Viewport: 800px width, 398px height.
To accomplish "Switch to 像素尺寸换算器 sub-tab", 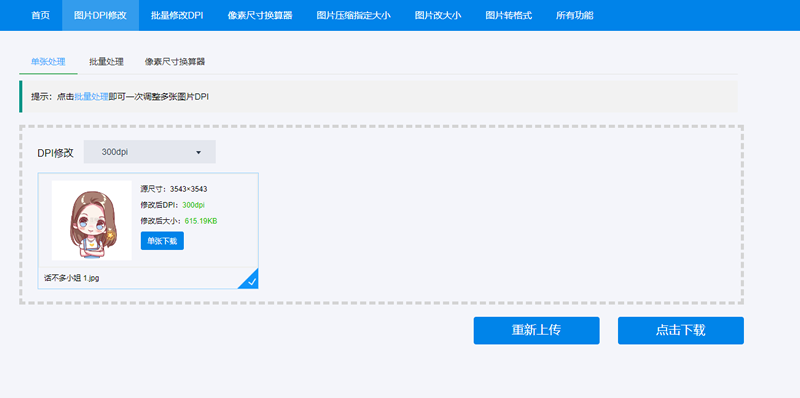I will 174,62.
